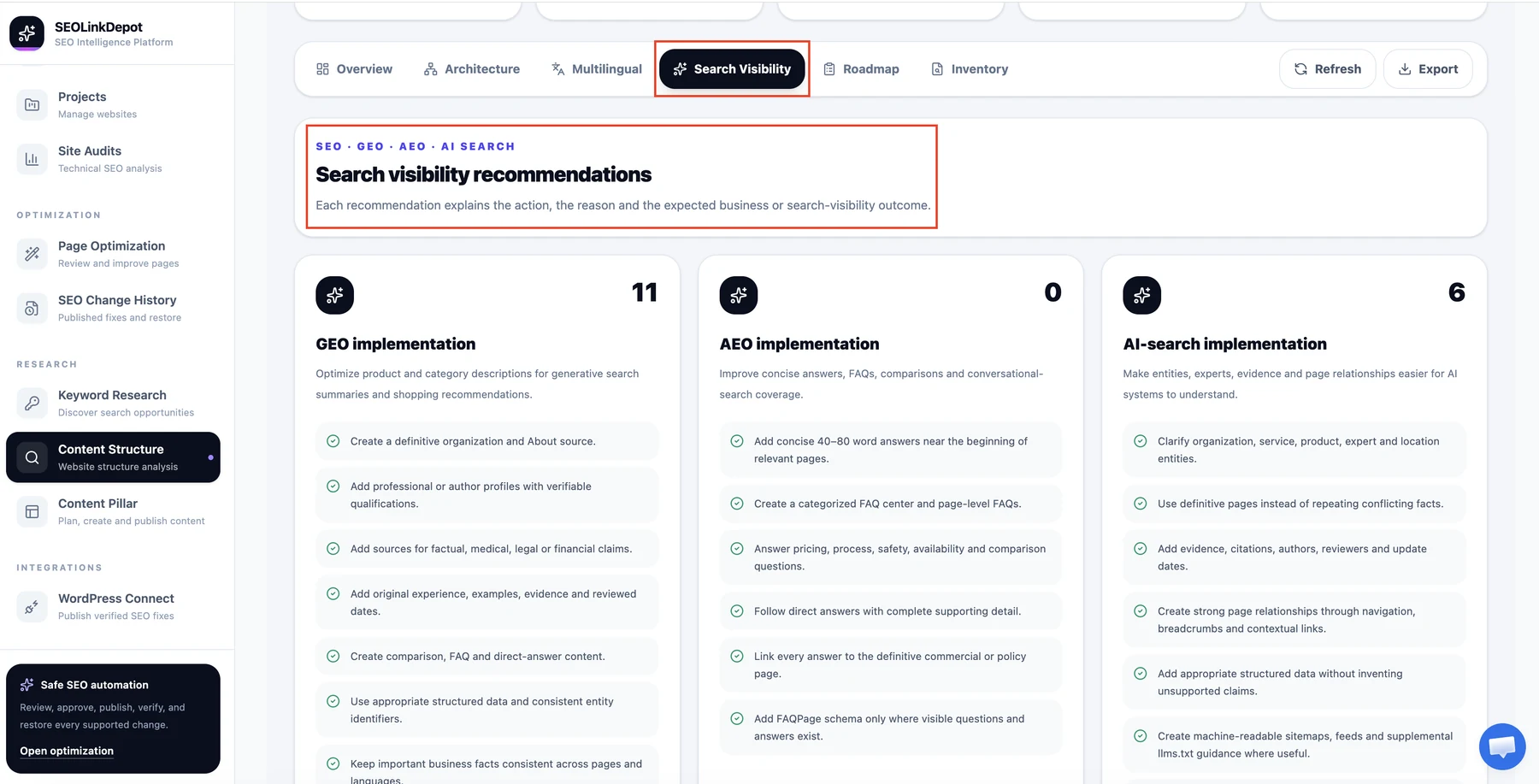Open the Architecture tab
Image resolution: width=1539 pixels, height=784 pixels.
(x=472, y=69)
